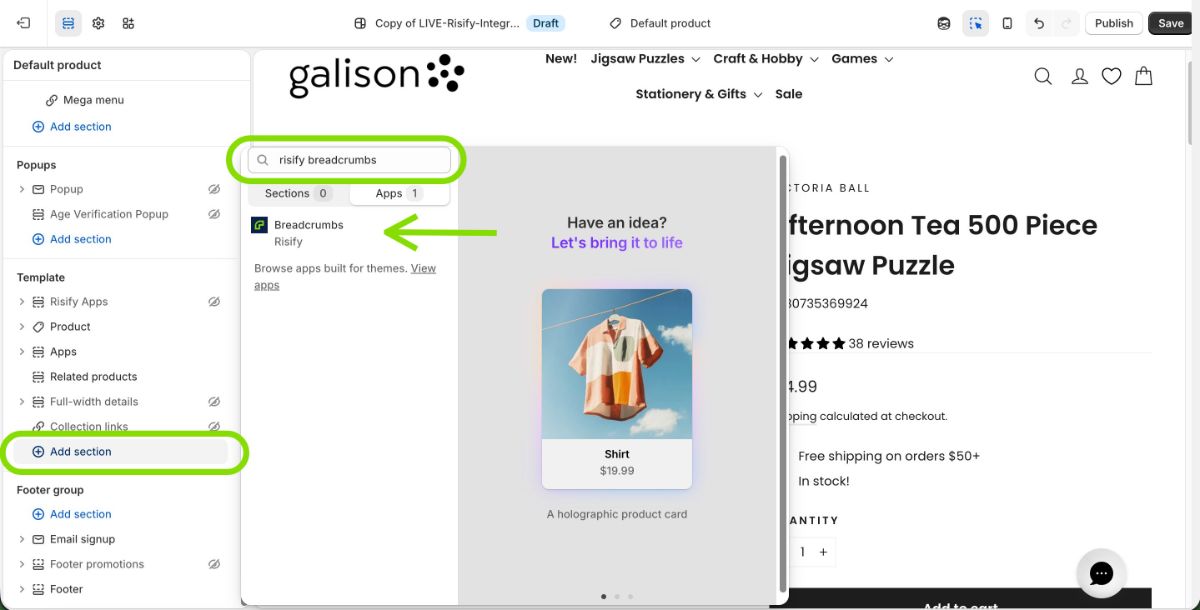1200x610 pixels.
Task: Open the storefront search magnifier icon
Action: pos(1043,76)
